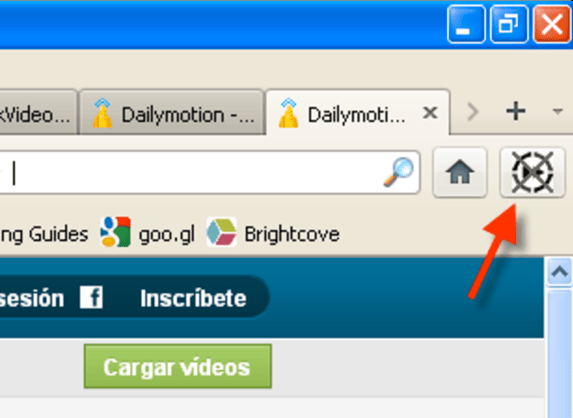Go to the Home page button
Screen dimensions: 573x418
tap(460, 172)
